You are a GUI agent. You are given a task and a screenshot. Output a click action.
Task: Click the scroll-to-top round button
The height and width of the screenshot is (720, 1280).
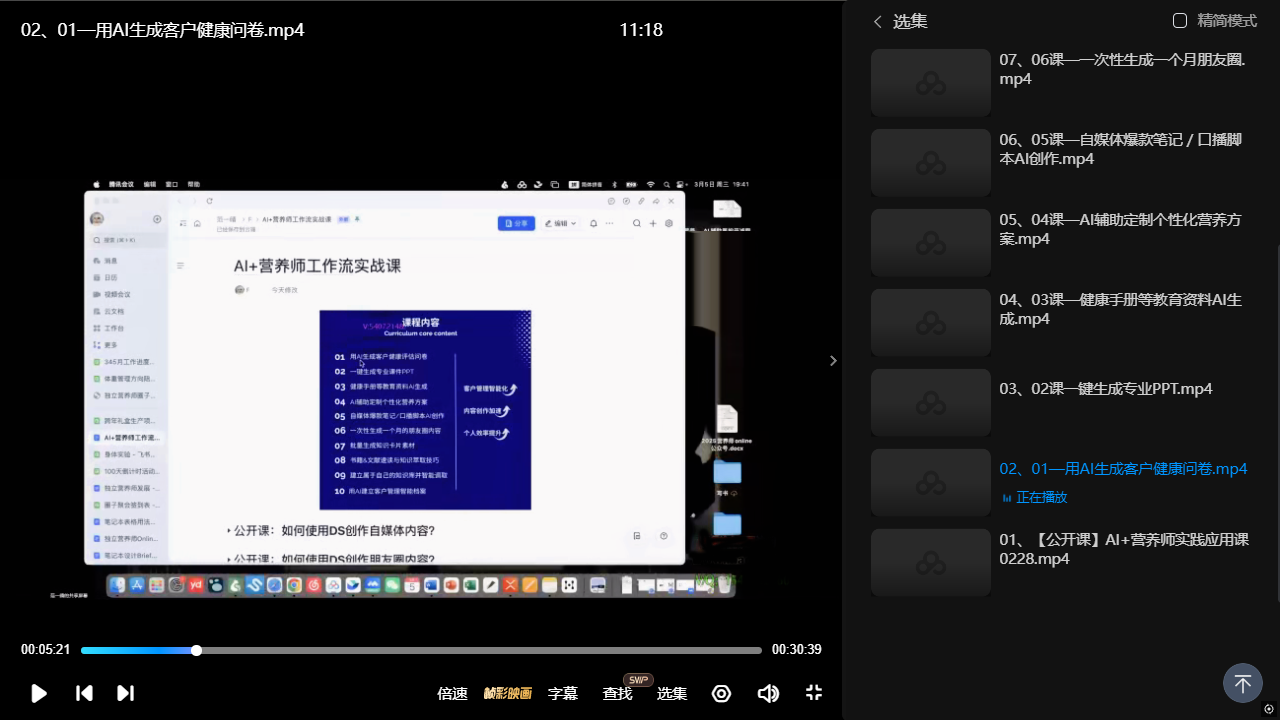point(1242,683)
